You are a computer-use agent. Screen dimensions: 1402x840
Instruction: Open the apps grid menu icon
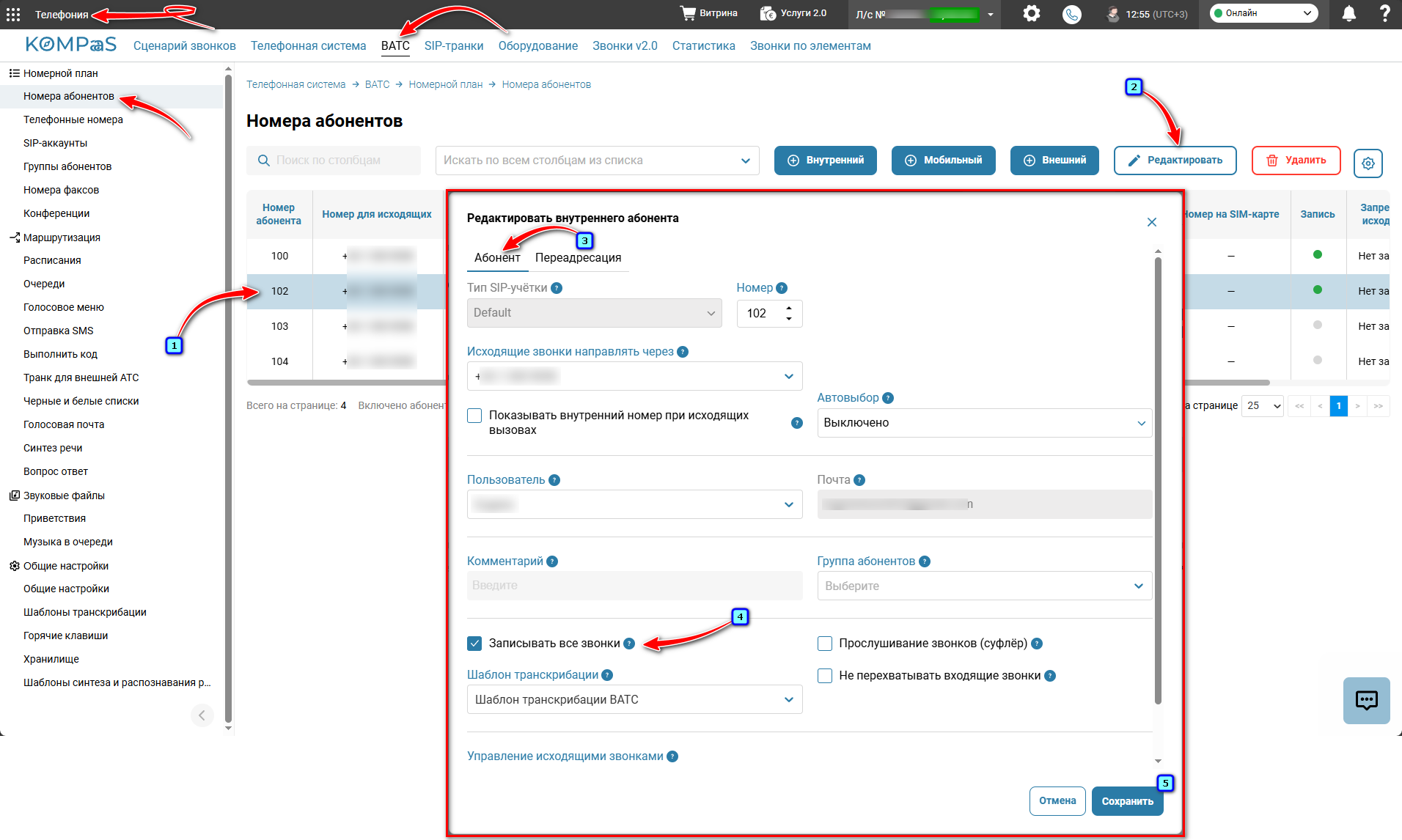click(x=13, y=14)
